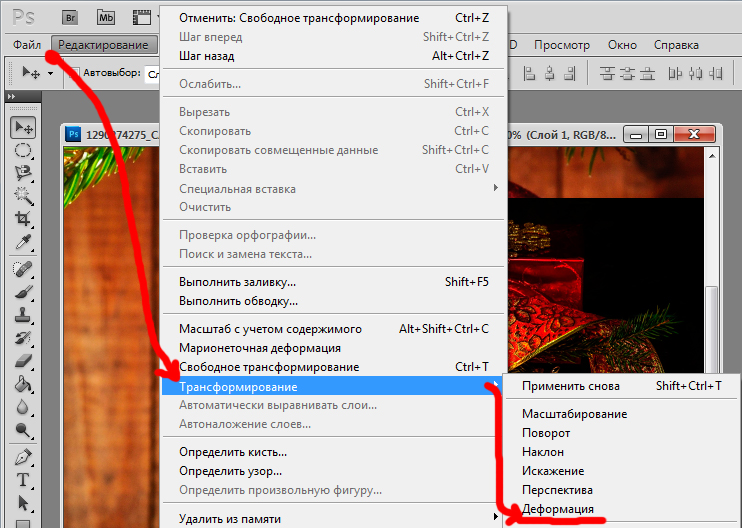Select the Path Selection tool

tap(23, 502)
